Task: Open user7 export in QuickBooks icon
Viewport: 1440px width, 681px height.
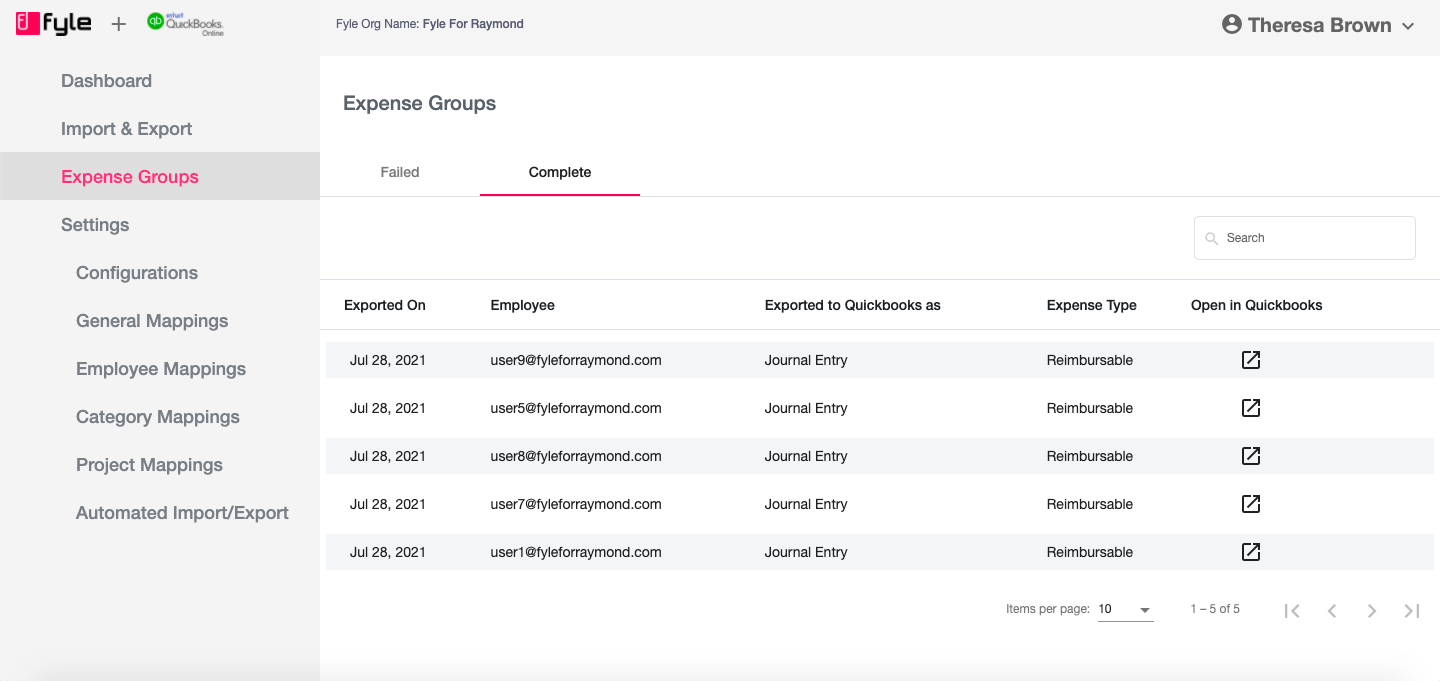Action: [x=1250, y=504]
